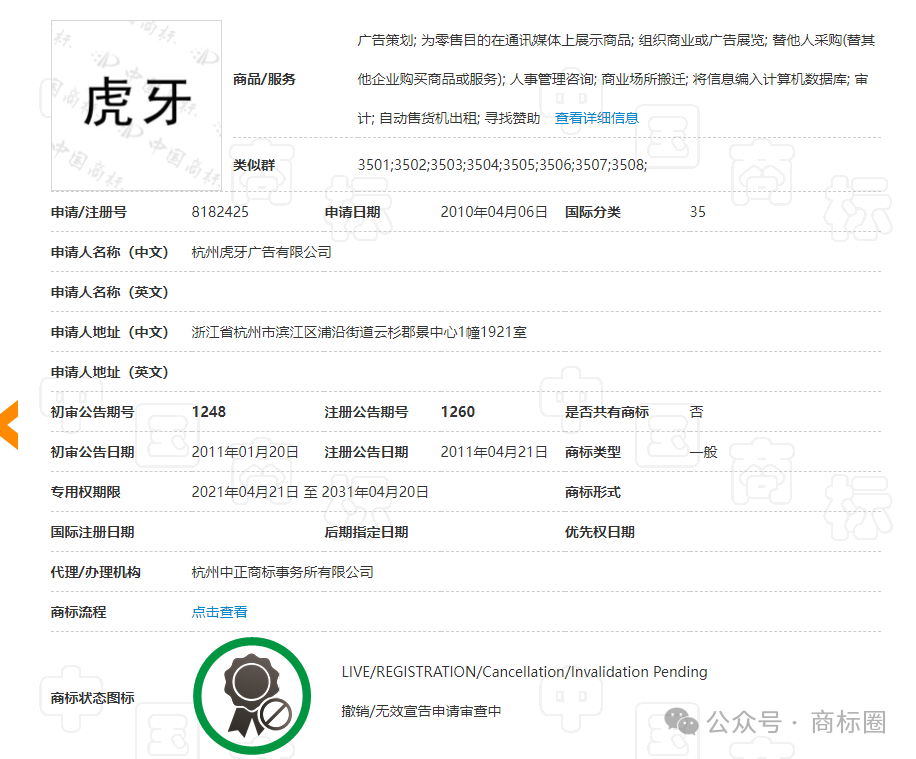Click exclusive rights period 2021年04月21日 至 2031年04月20日

[x=310, y=492]
